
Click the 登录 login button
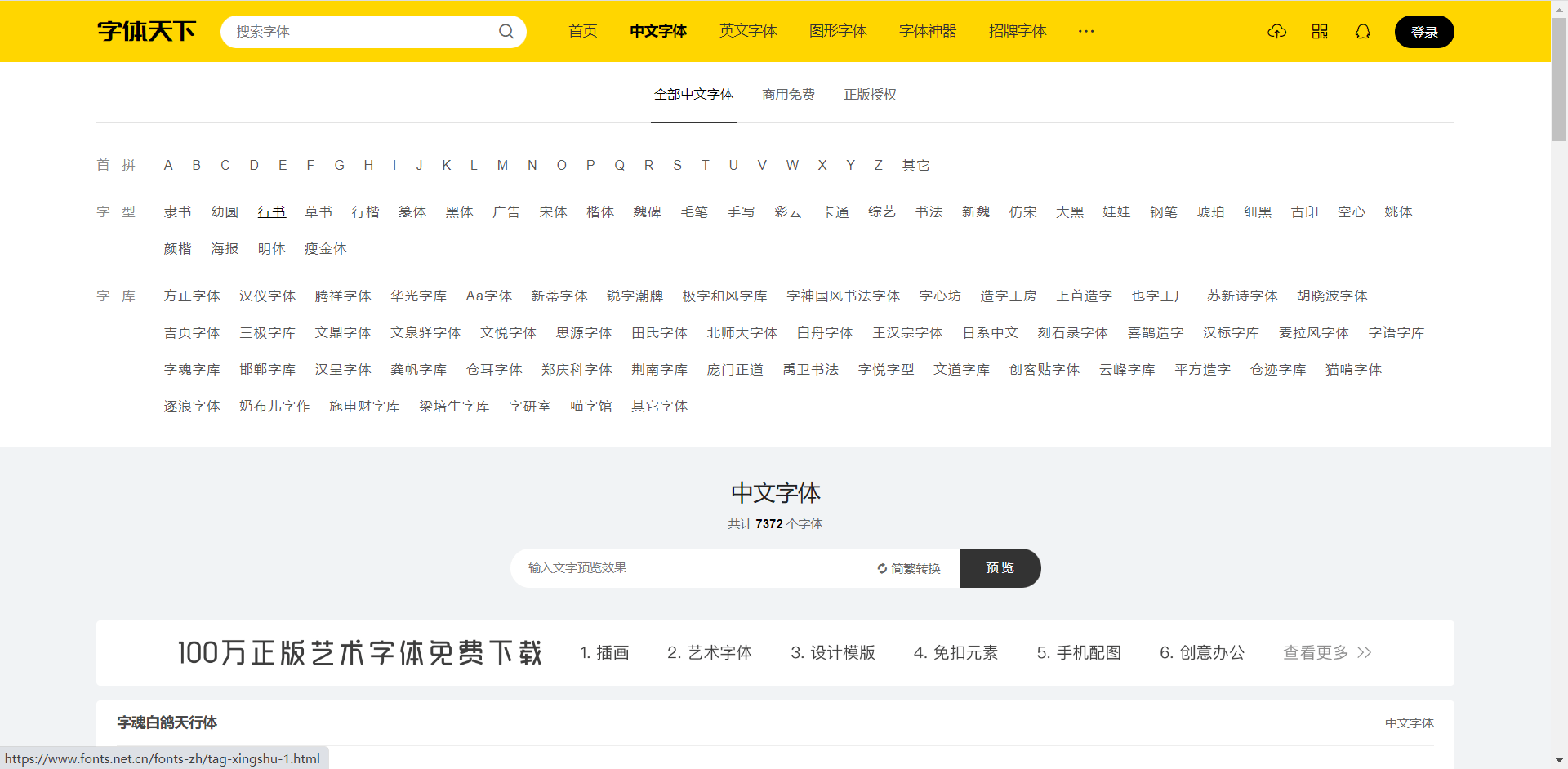pos(1424,32)
